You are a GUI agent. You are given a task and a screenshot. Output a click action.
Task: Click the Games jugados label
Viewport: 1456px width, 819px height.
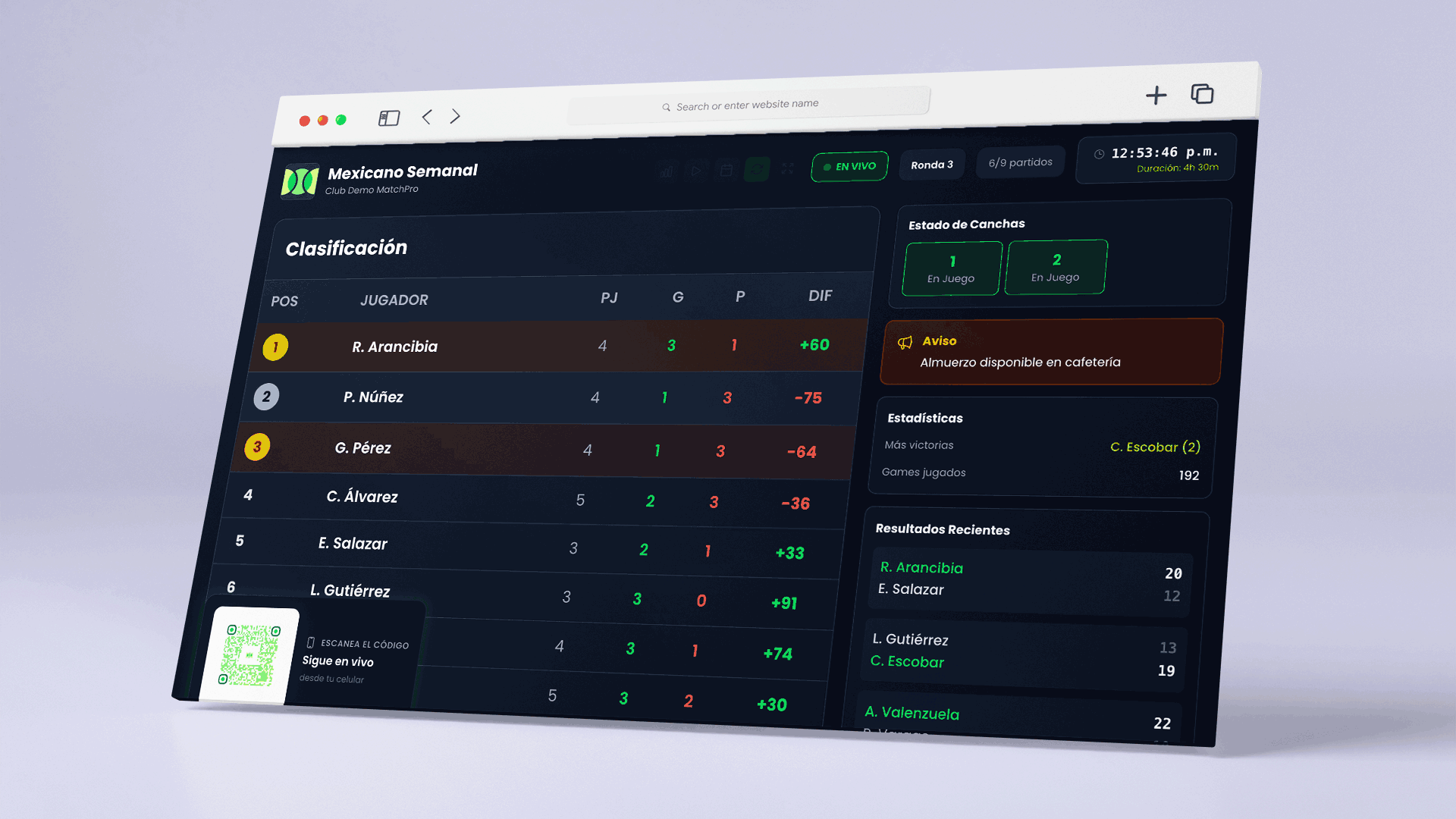tap(924, 472)
